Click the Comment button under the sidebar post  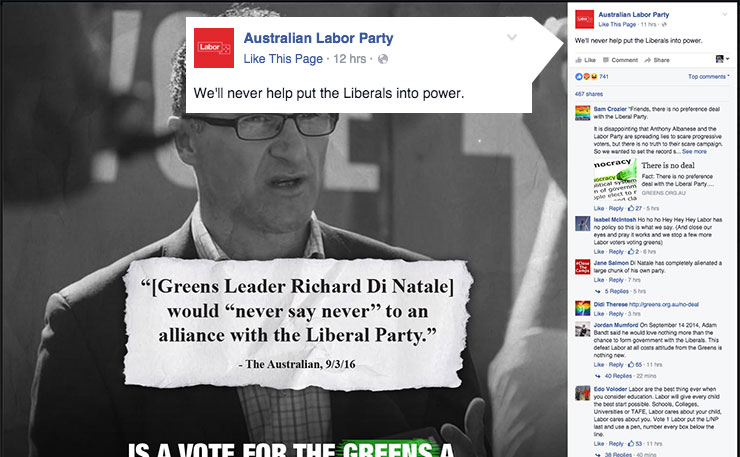(x=620, y=60)
